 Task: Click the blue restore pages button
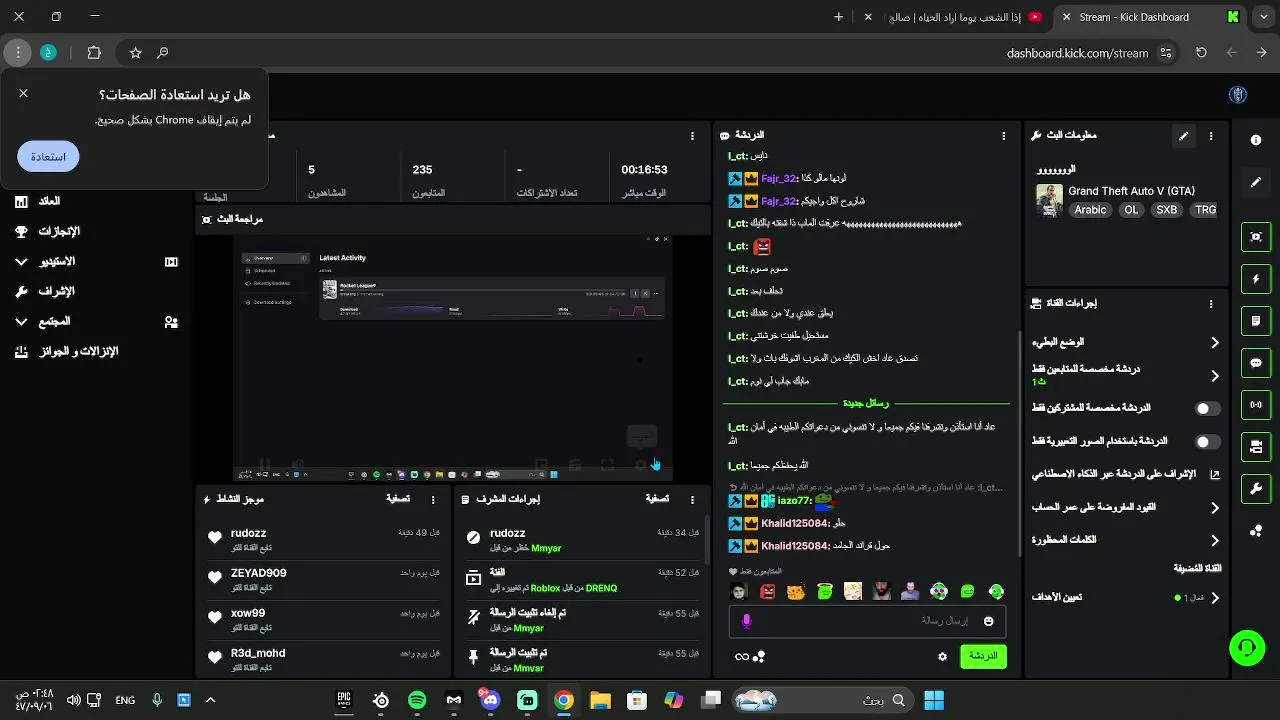pyautogui.click(x=48, y=157)
